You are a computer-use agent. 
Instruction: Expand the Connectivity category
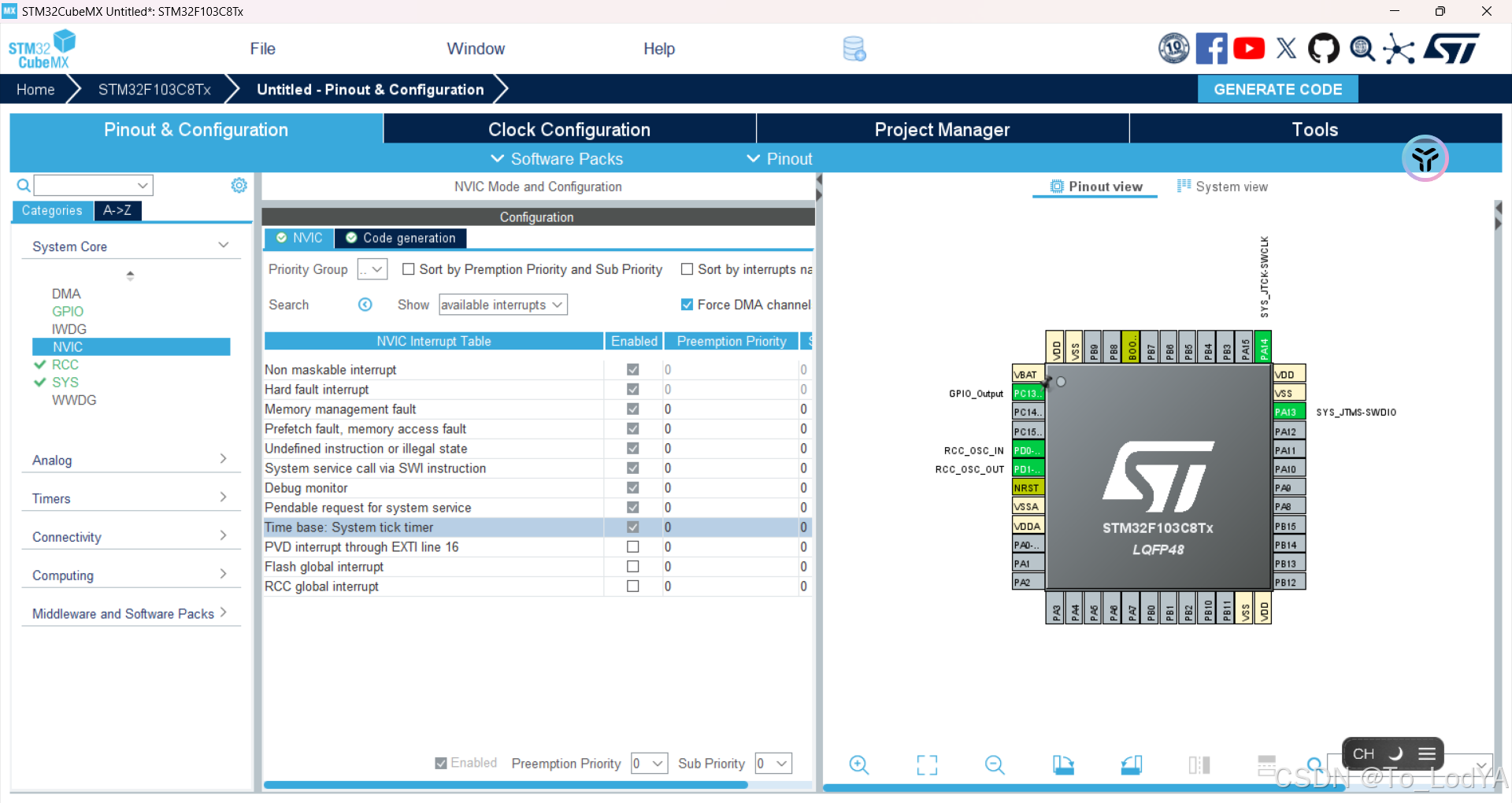pyautogui.click(x=130, y=537)
